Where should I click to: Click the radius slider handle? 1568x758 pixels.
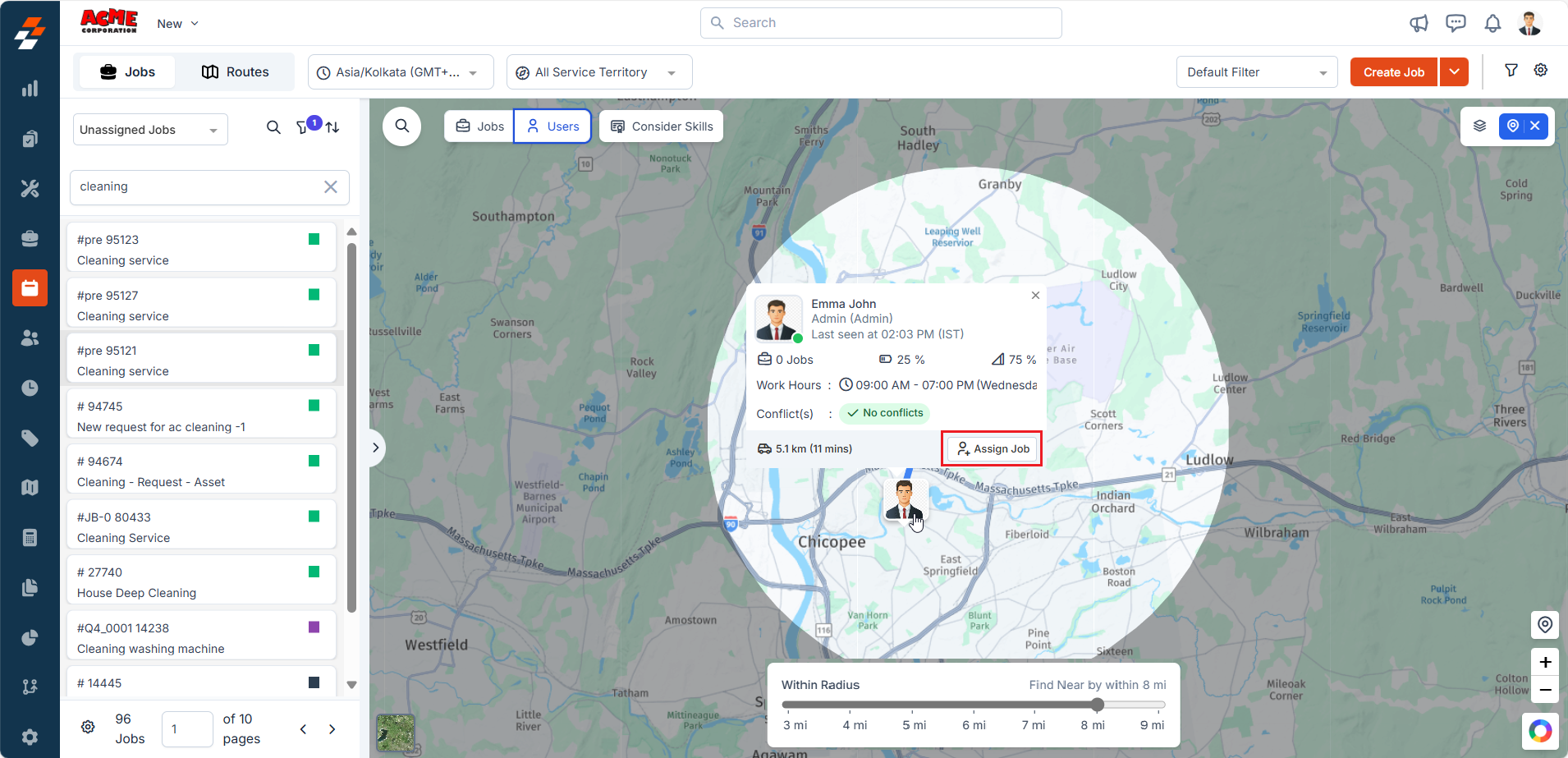1098,705
